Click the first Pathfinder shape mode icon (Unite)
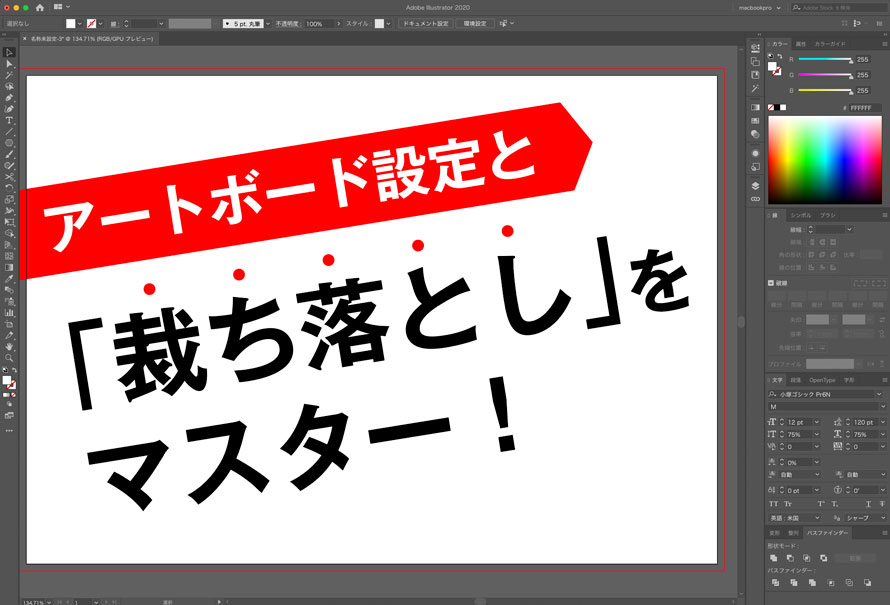 (775, 557)
